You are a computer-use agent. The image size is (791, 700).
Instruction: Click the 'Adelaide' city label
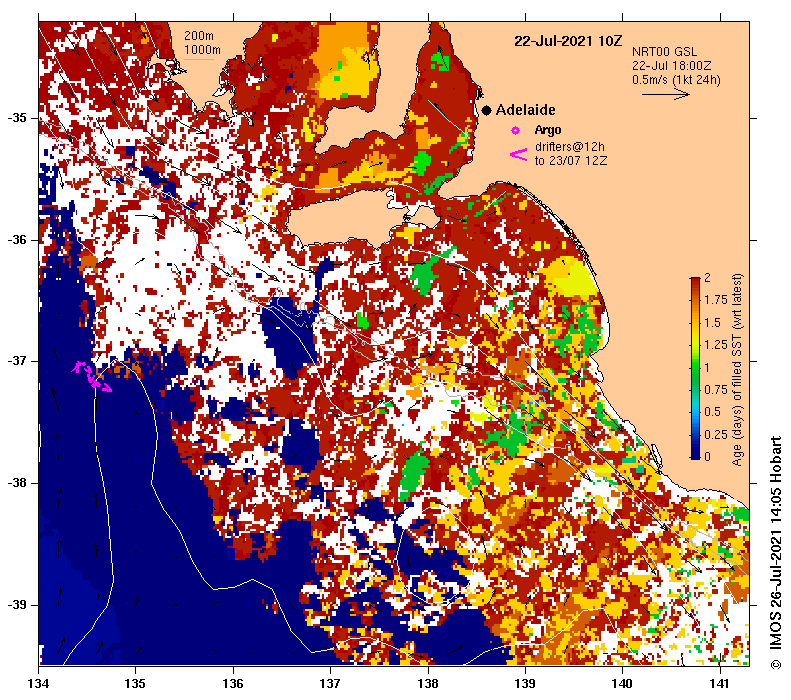click(525, 110)
